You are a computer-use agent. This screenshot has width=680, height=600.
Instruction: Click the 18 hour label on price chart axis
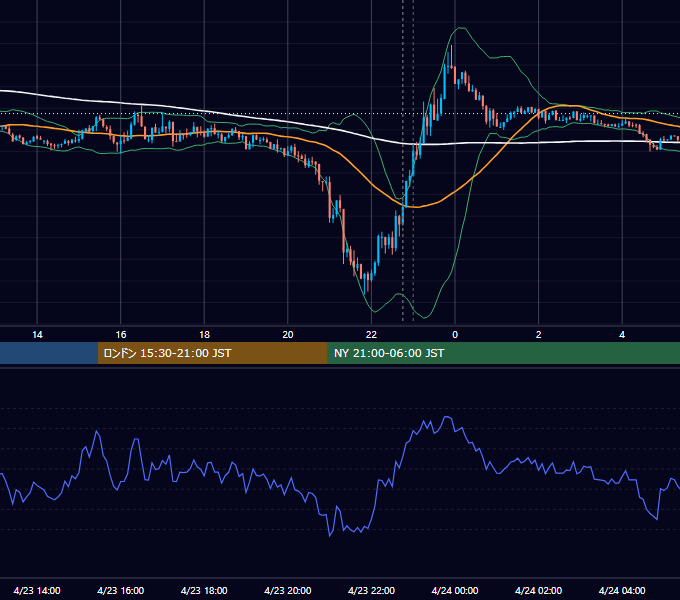click(x=204, y=335)
